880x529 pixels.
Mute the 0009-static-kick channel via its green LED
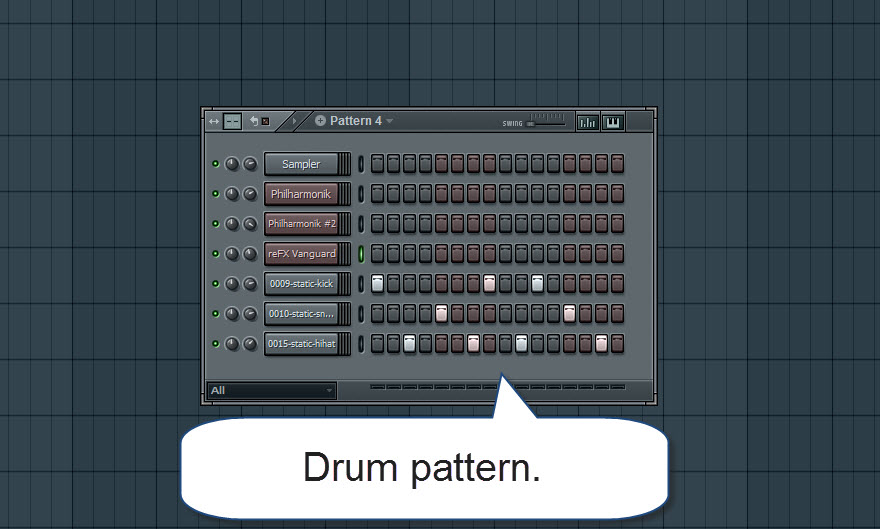pyautogui.click(x=216, y=284)
